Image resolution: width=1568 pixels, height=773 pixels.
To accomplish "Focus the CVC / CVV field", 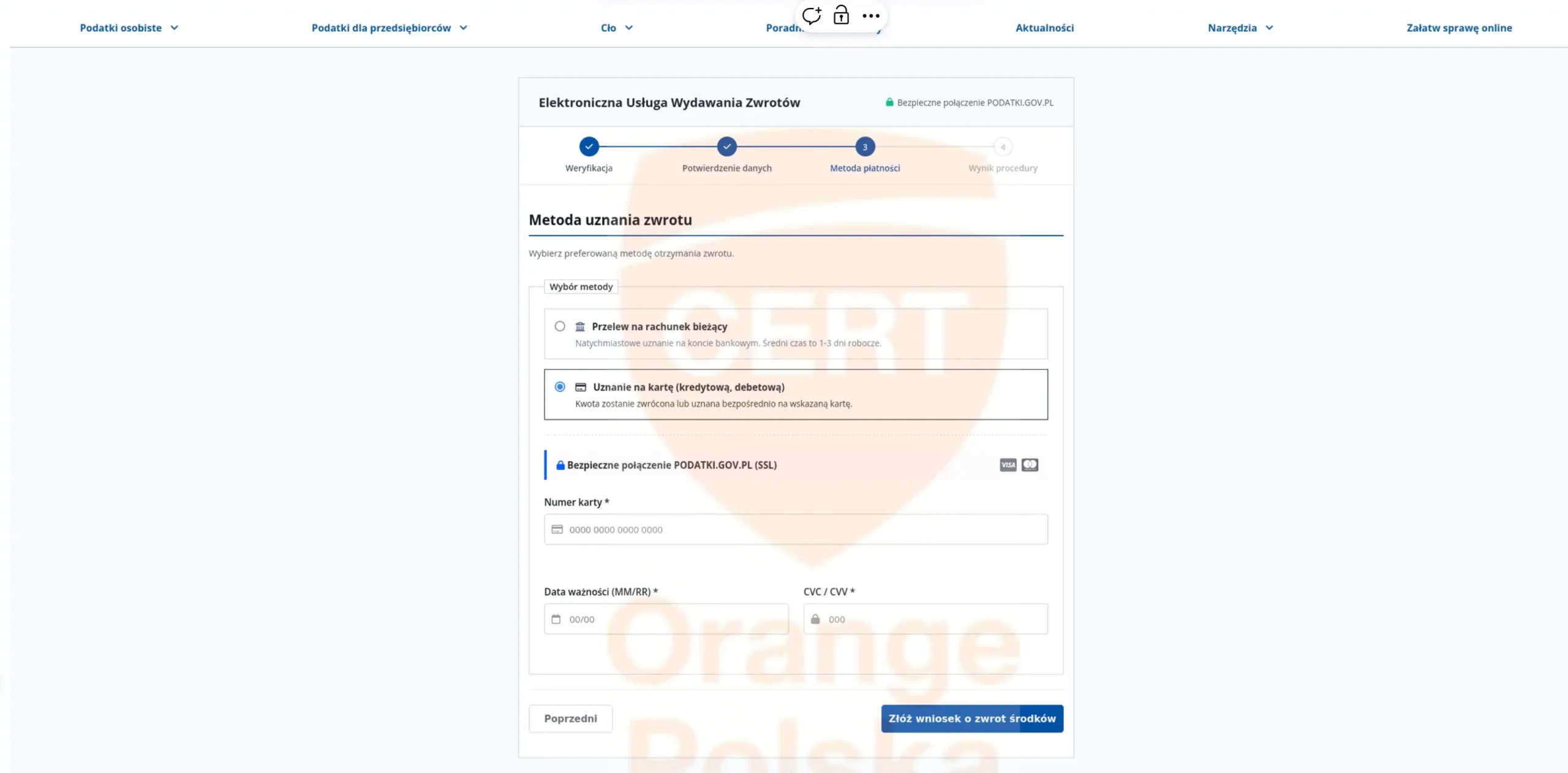I will point(925,619).
